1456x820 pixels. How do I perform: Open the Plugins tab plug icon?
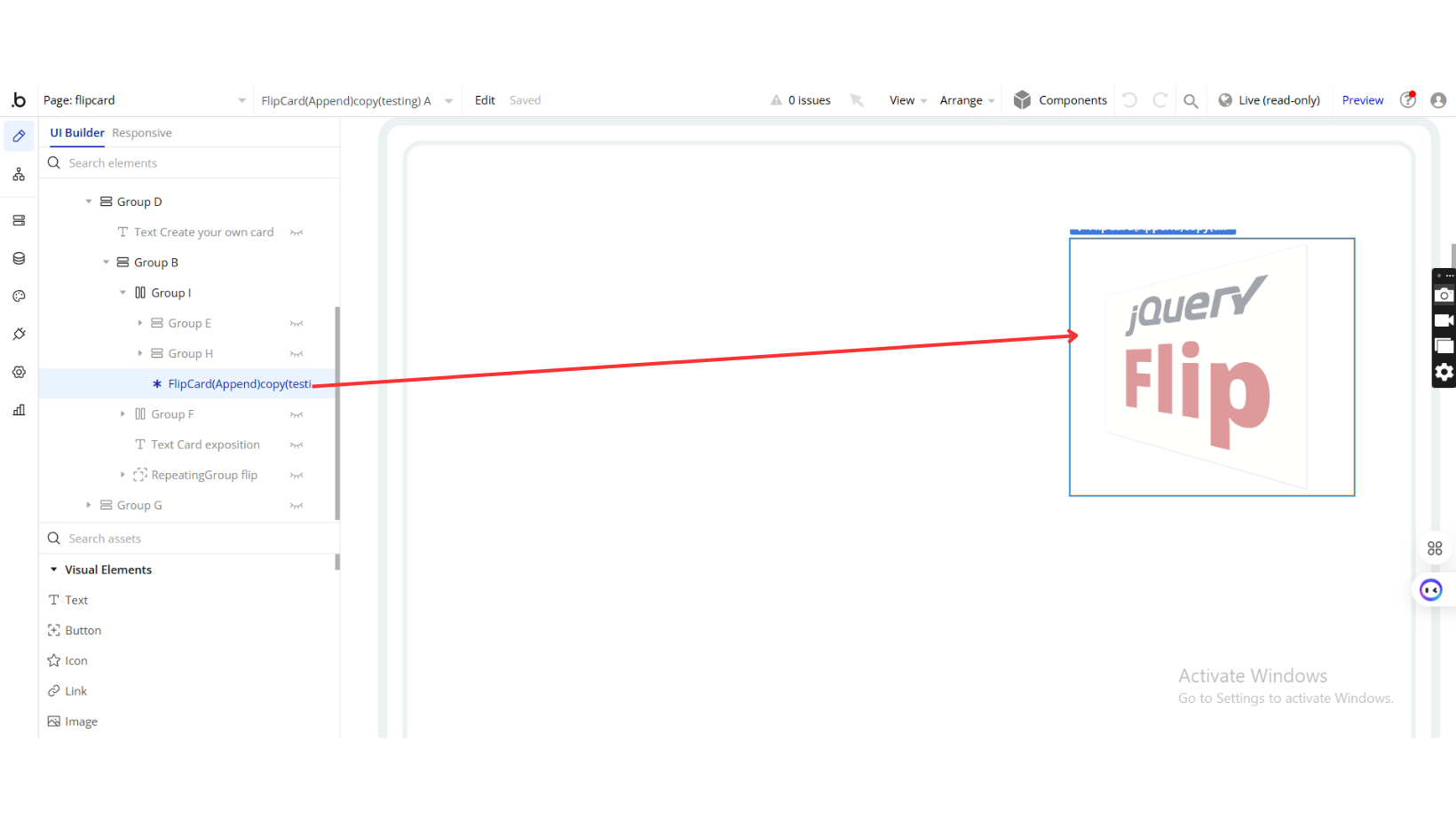pos(19,334)
